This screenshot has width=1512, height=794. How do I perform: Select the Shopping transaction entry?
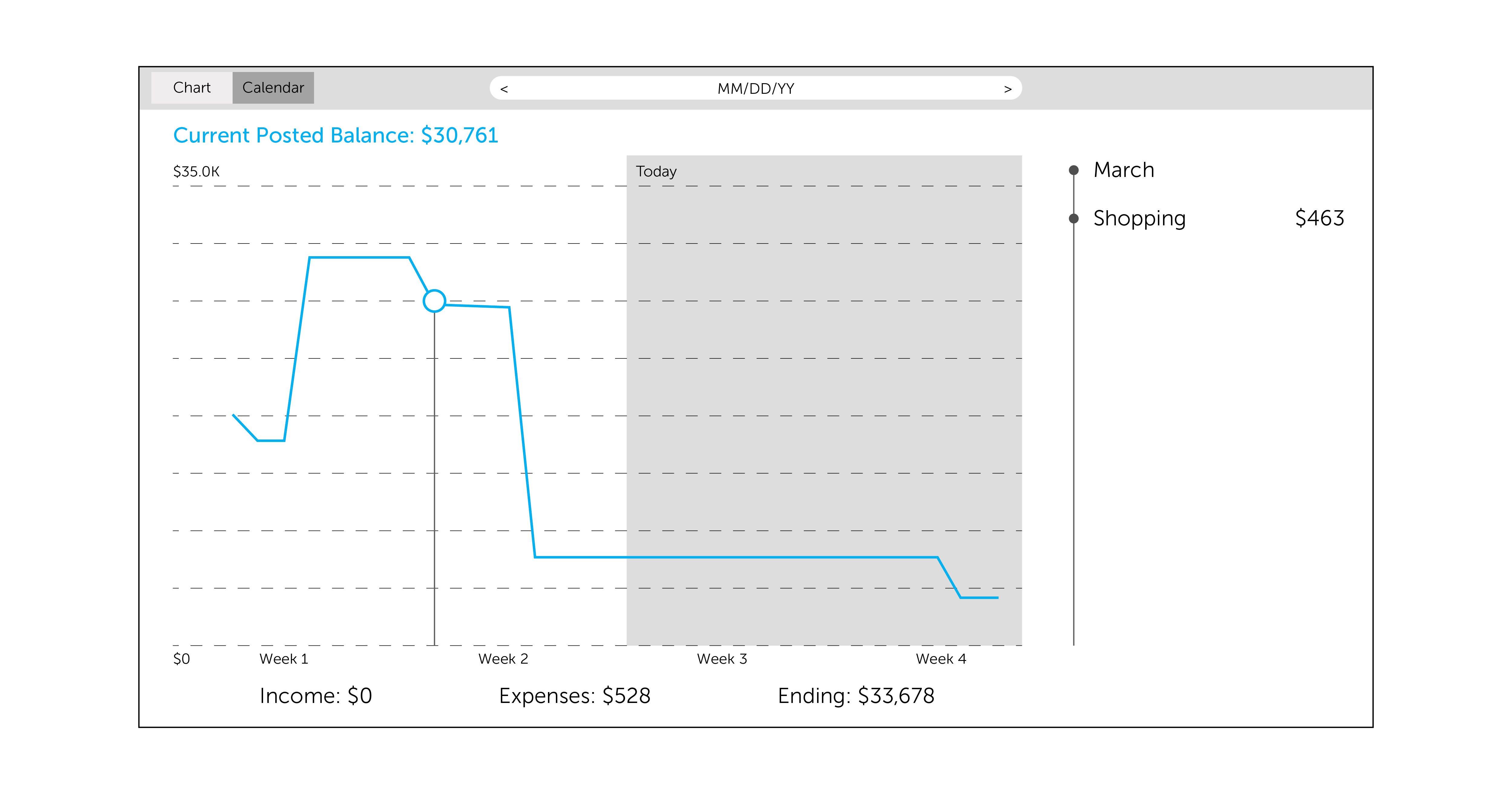pos(1218,218)
